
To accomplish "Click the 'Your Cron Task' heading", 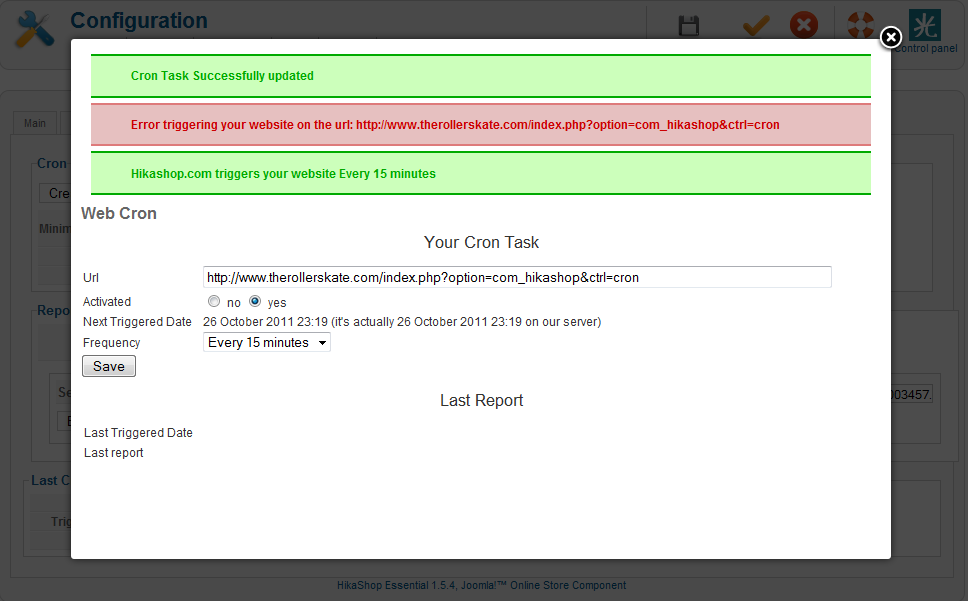I will coord(482,242).
